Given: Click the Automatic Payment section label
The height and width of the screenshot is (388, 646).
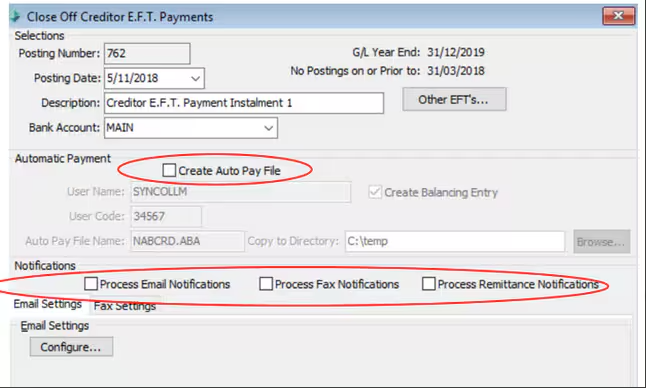Looking at the screenshot, I should click(x=63, y=159).
